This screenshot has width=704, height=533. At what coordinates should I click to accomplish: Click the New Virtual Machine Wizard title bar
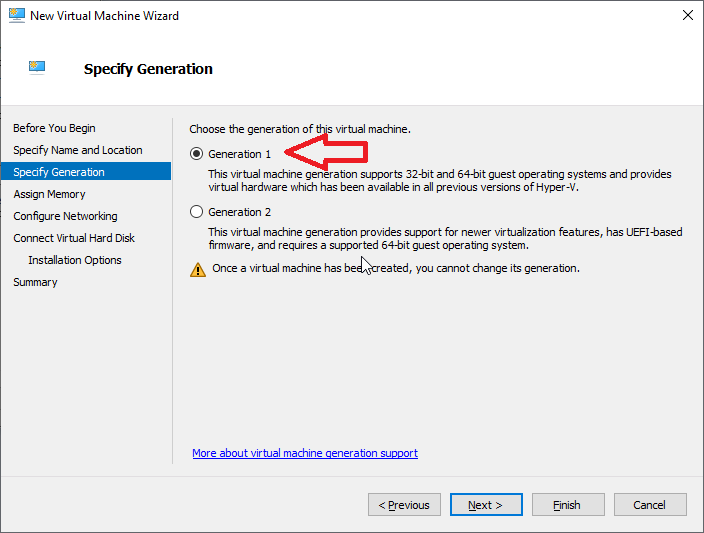pos(350,16)
